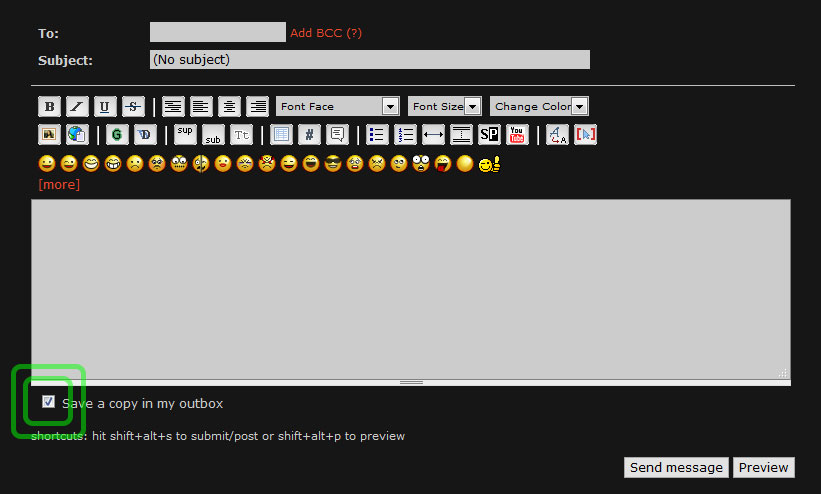Apply shadow effect (blue D)
The width and height of the screenshot is (821, 494).
tap(145, 135)
